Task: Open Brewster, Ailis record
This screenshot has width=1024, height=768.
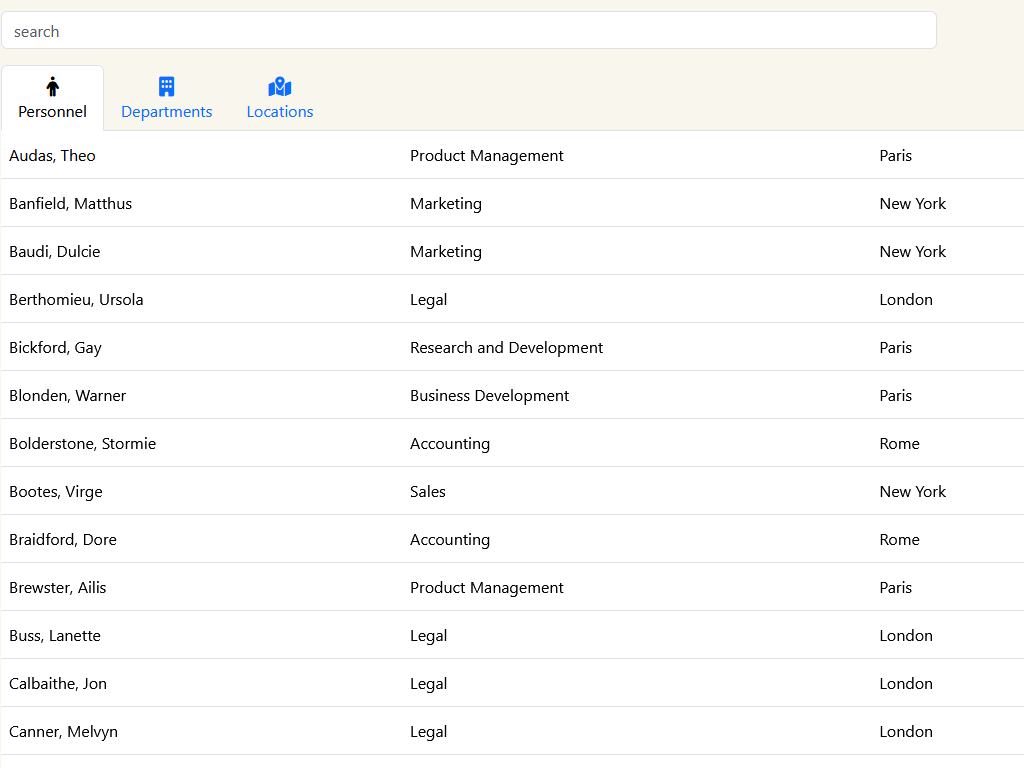Action: 58,588
